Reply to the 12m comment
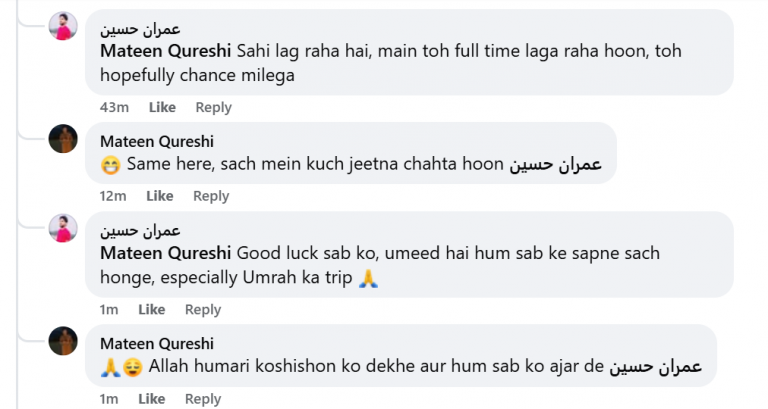Viewport: 768px width, 409px height. (211, 196)
